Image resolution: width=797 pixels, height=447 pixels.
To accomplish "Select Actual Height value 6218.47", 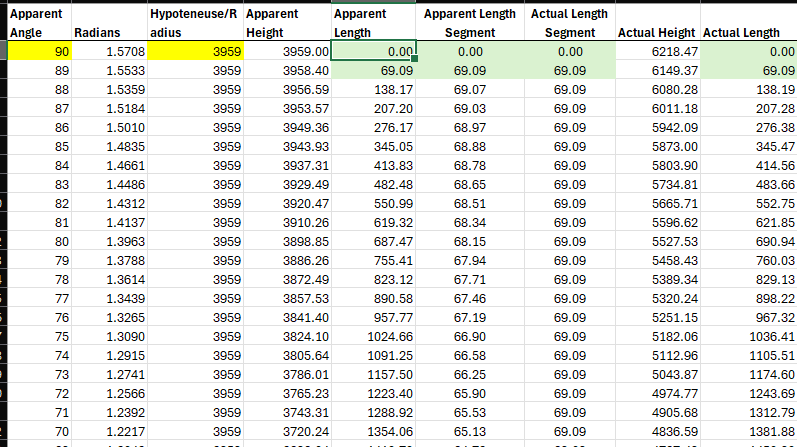I will tap(658, 51).
